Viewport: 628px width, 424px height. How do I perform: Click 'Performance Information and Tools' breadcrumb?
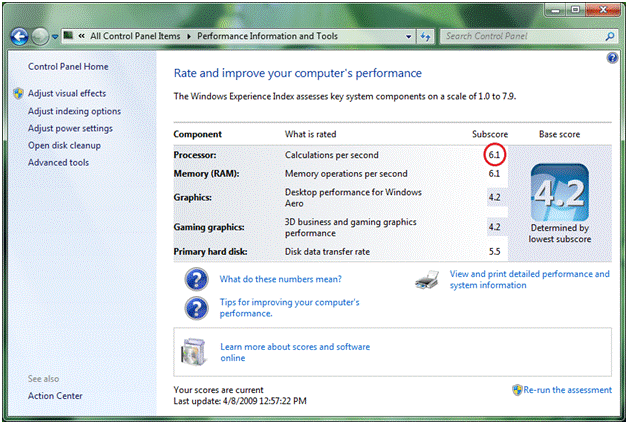point(268,36)
